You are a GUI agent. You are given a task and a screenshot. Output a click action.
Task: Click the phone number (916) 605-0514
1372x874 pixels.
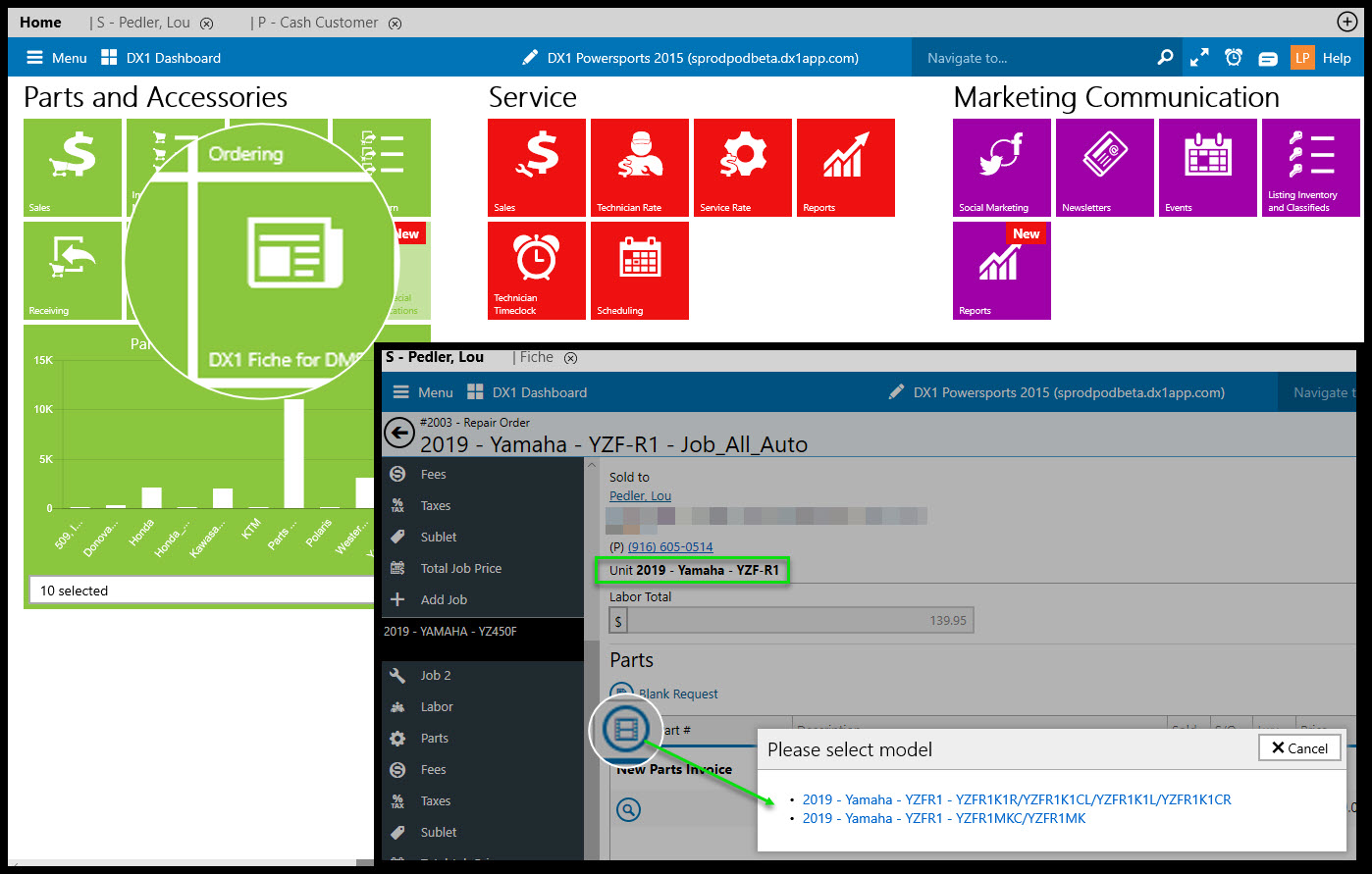click(x=670, y=546)
